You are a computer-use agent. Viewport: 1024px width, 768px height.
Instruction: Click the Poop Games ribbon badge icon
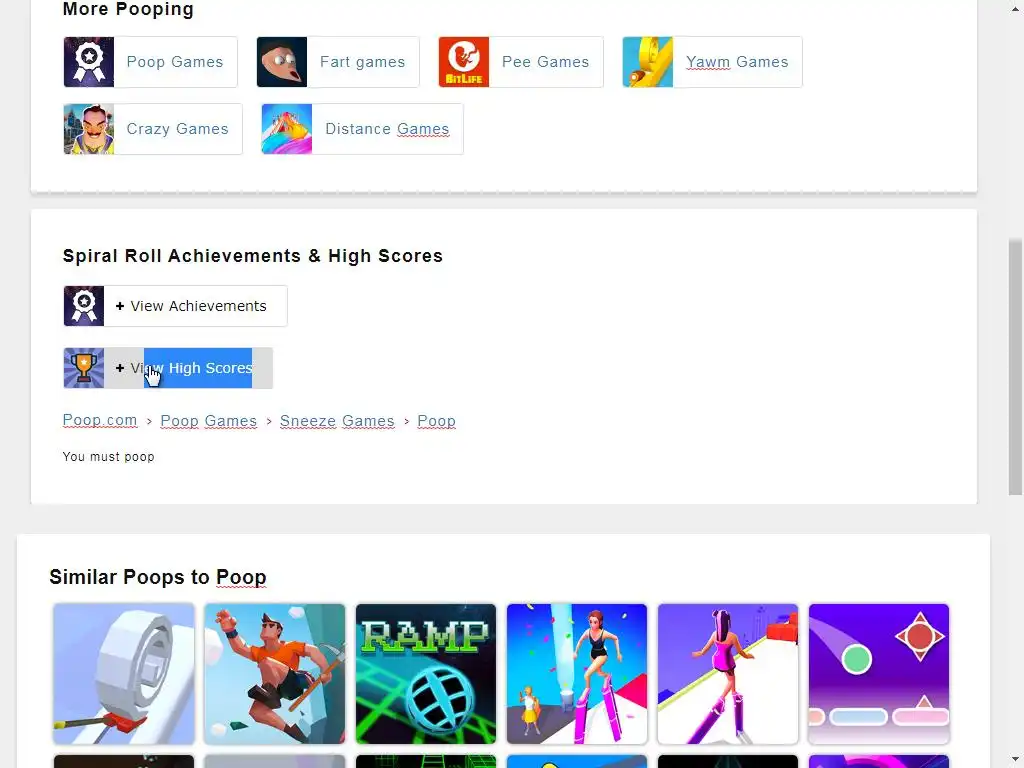click(x=89, y=62)
